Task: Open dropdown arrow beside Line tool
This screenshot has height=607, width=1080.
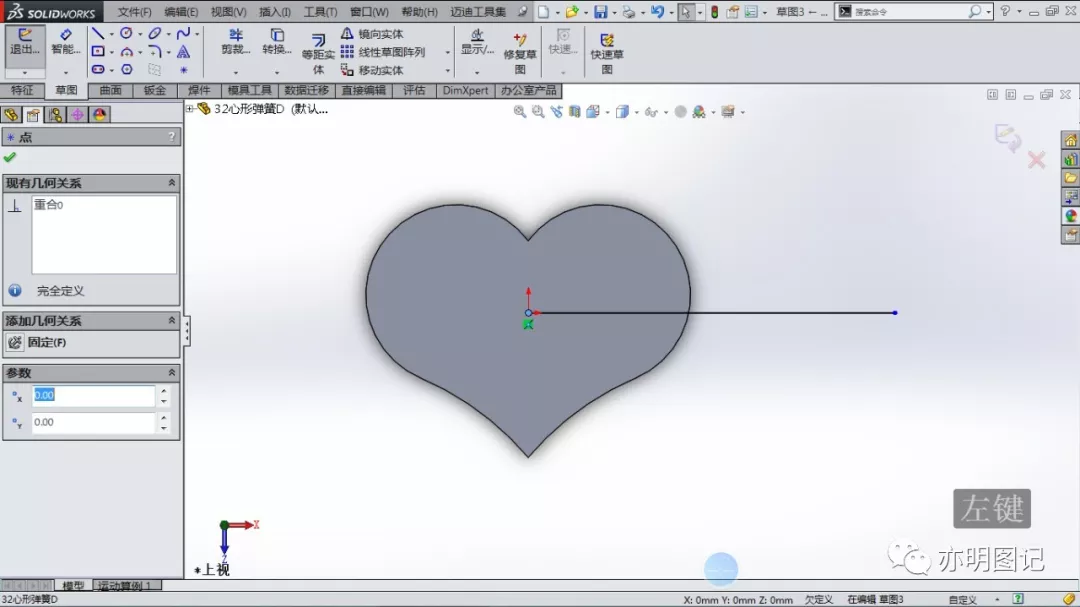Action: point(112,34)
